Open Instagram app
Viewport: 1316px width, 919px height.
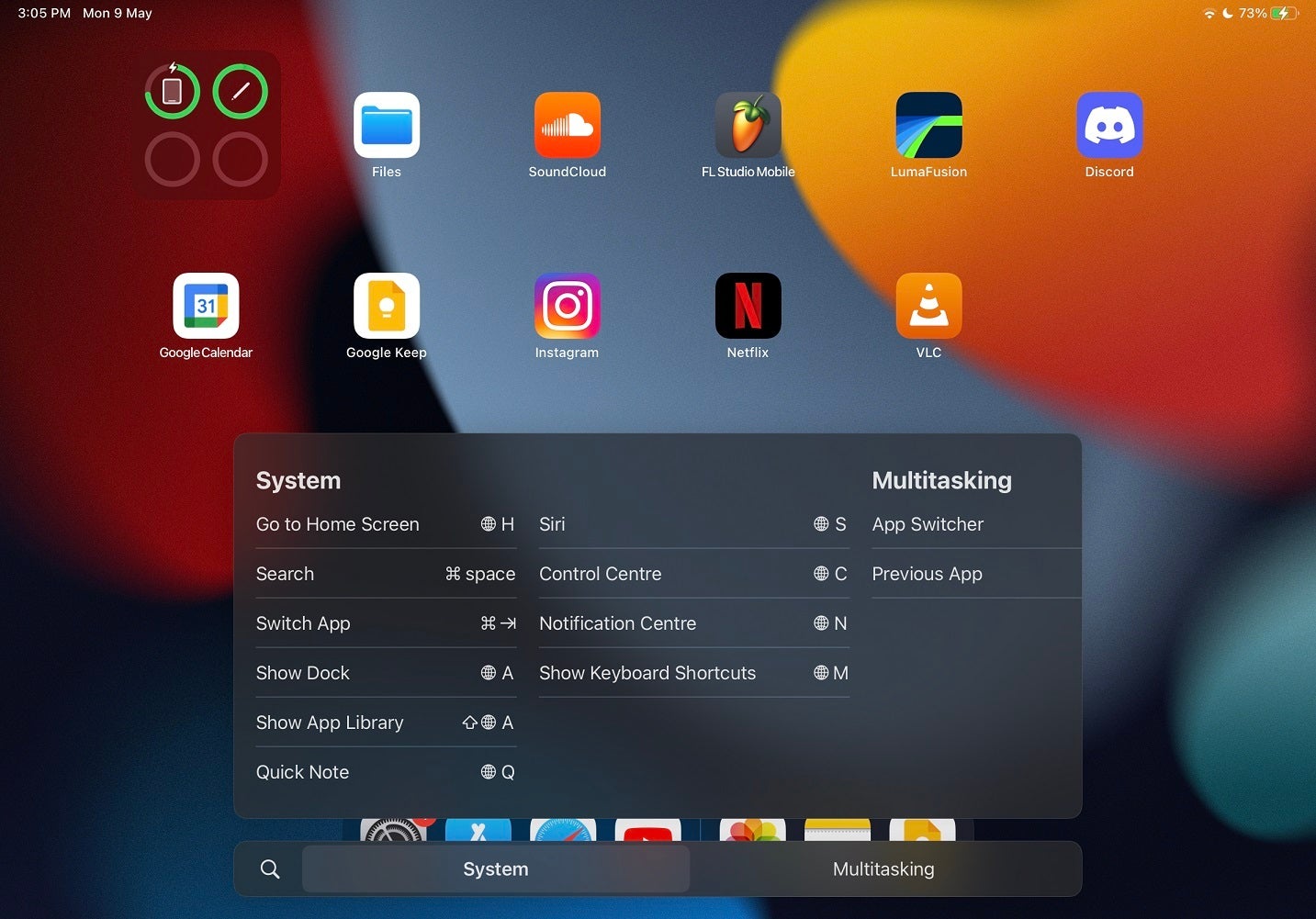coord(568,306)
